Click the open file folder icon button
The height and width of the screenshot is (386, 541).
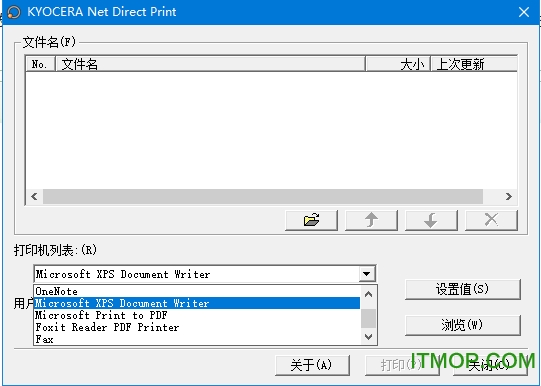tap(311, 220)
